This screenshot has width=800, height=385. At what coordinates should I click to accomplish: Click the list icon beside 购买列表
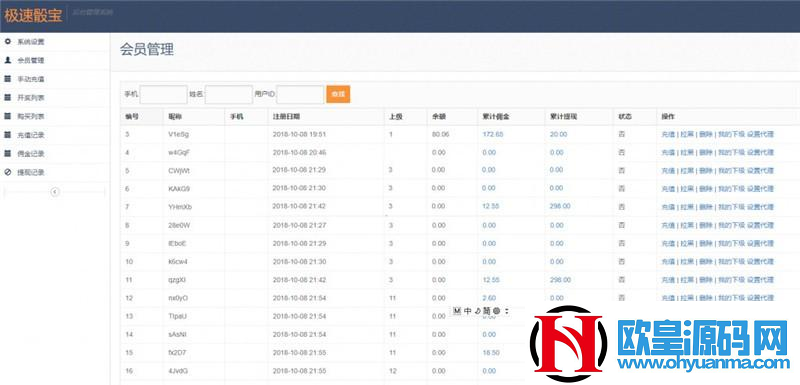[x=7, y=116]
